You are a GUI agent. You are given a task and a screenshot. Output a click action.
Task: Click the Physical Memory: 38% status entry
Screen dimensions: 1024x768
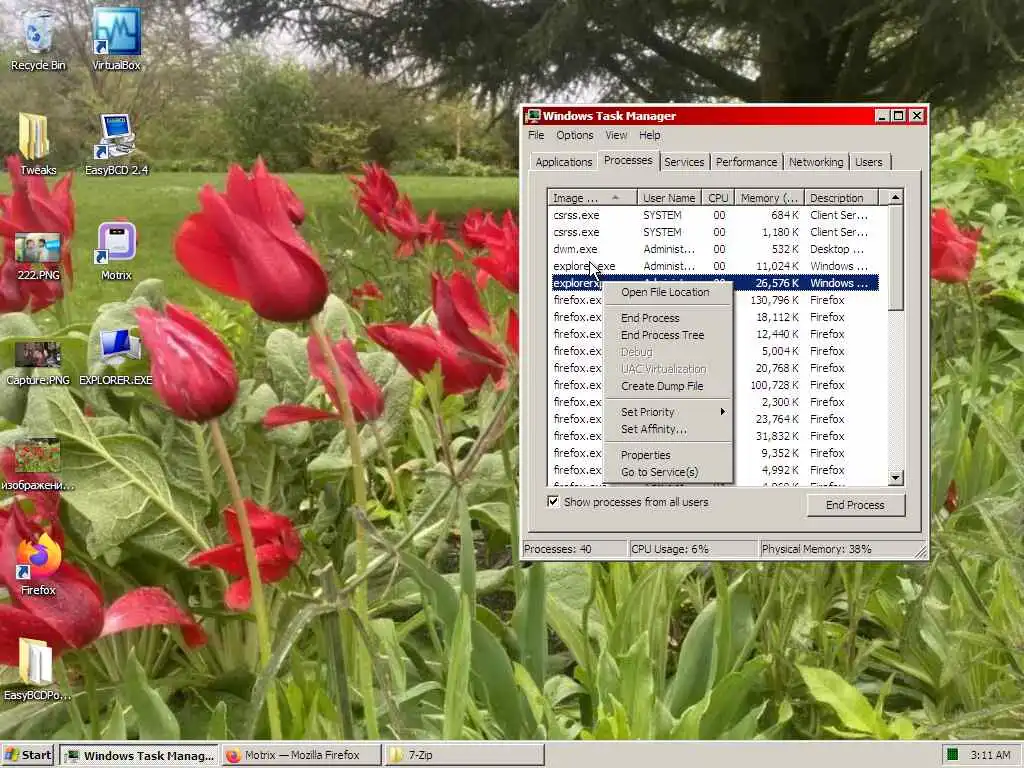pyautogui.click(x=839, y=549)
